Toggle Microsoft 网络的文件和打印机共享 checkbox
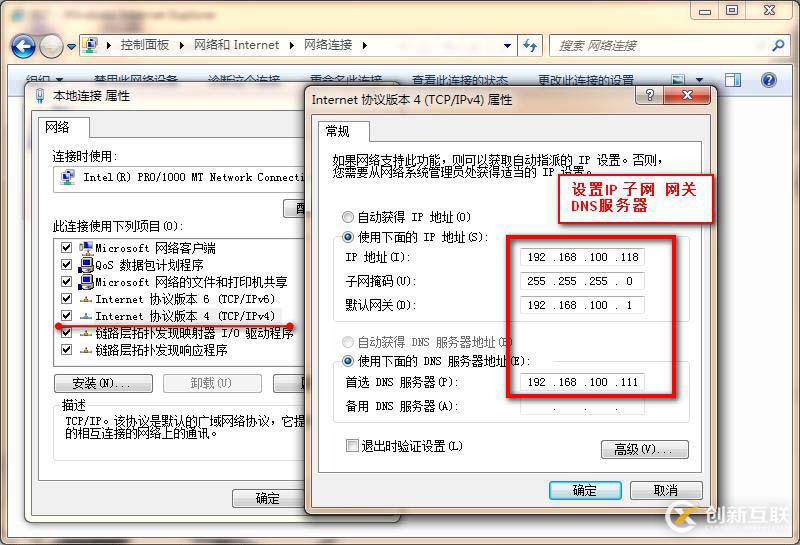The height and width of the screenshot is (545, 800). [x=66, y=282]
